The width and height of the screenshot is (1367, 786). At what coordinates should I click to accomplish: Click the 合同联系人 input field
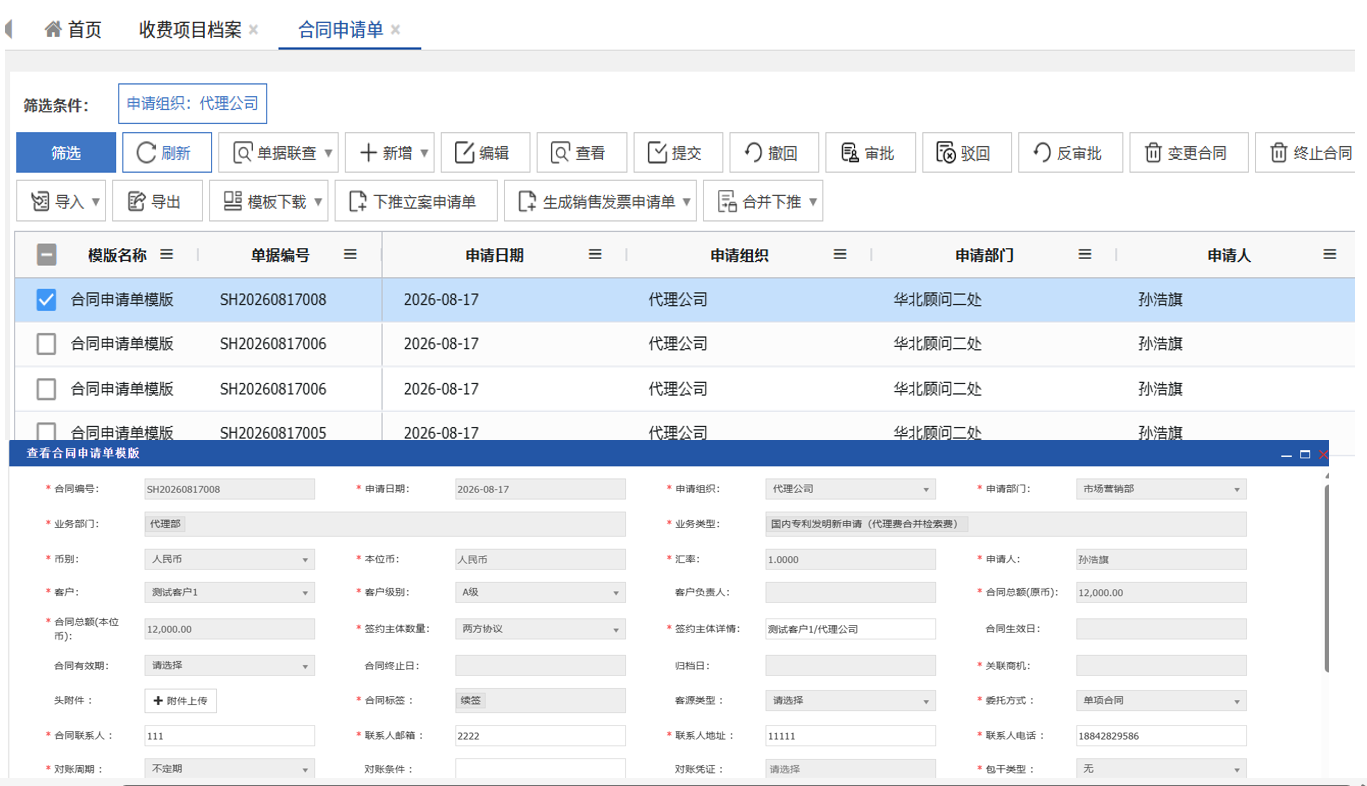[x=230, y=735]
